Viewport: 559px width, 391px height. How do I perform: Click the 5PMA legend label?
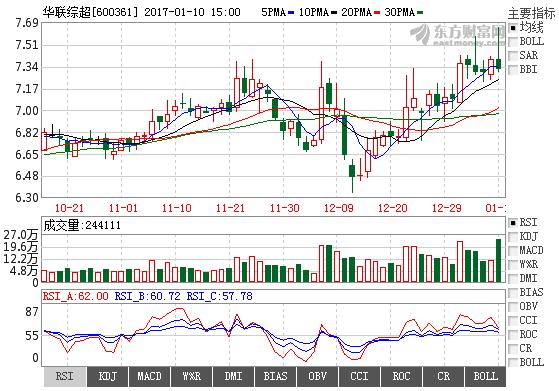273,12
